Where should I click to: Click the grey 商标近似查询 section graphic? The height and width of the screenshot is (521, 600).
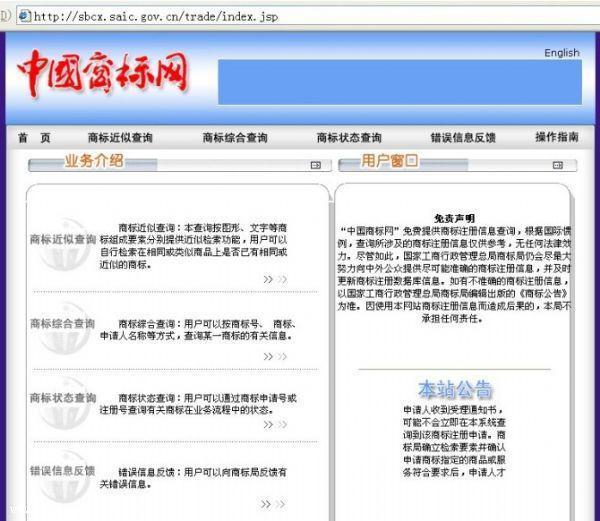(x=63, y=244)
